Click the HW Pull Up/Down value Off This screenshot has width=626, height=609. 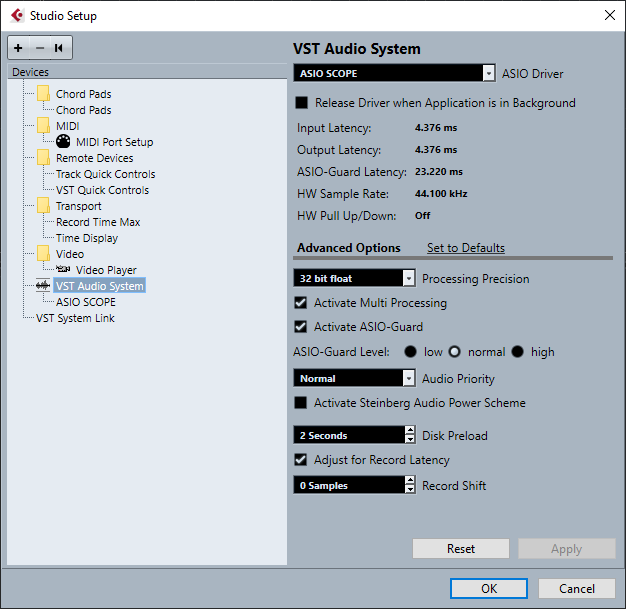click(x=422, y=216)
